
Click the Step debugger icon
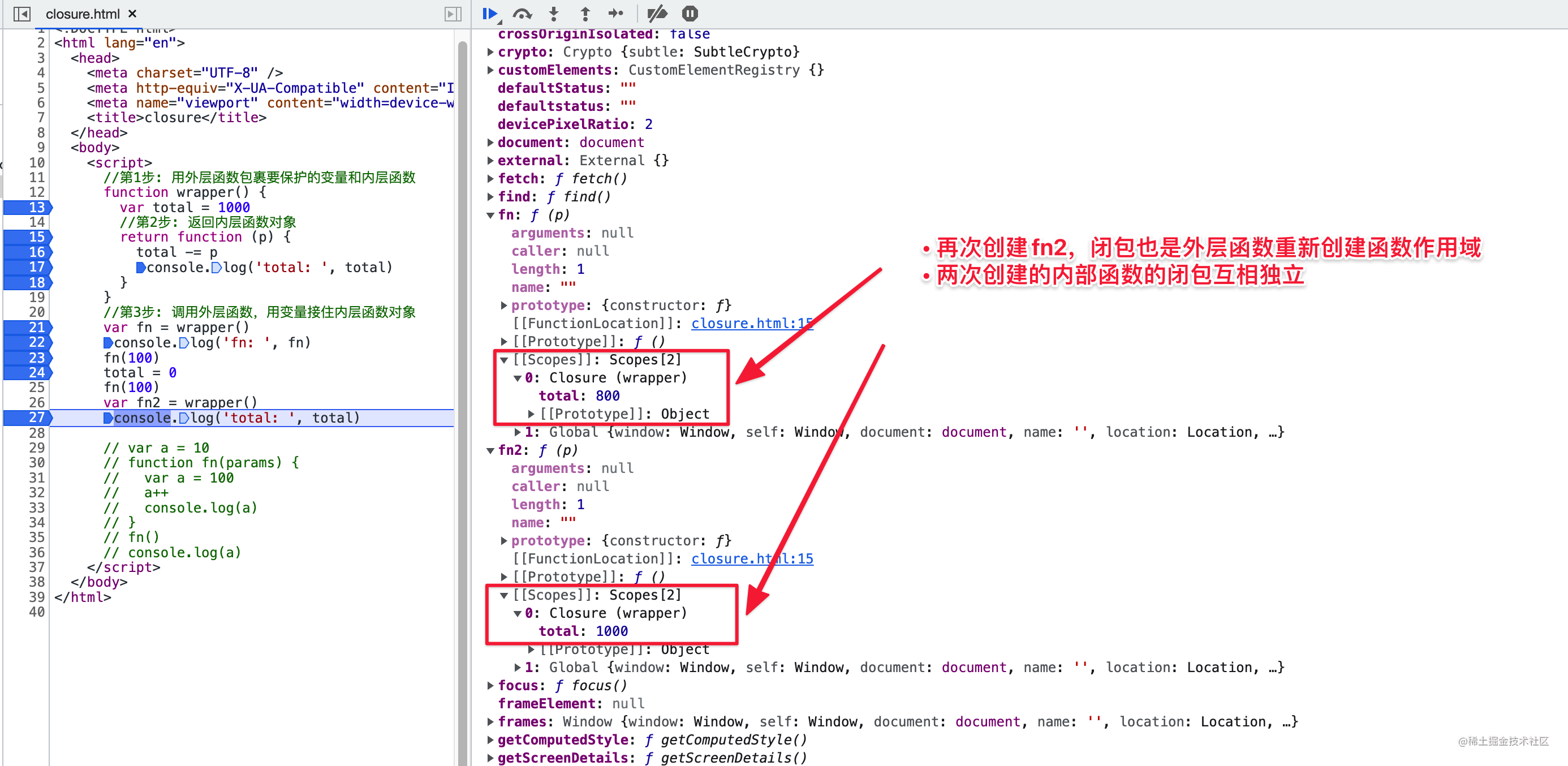coord(616,14)
